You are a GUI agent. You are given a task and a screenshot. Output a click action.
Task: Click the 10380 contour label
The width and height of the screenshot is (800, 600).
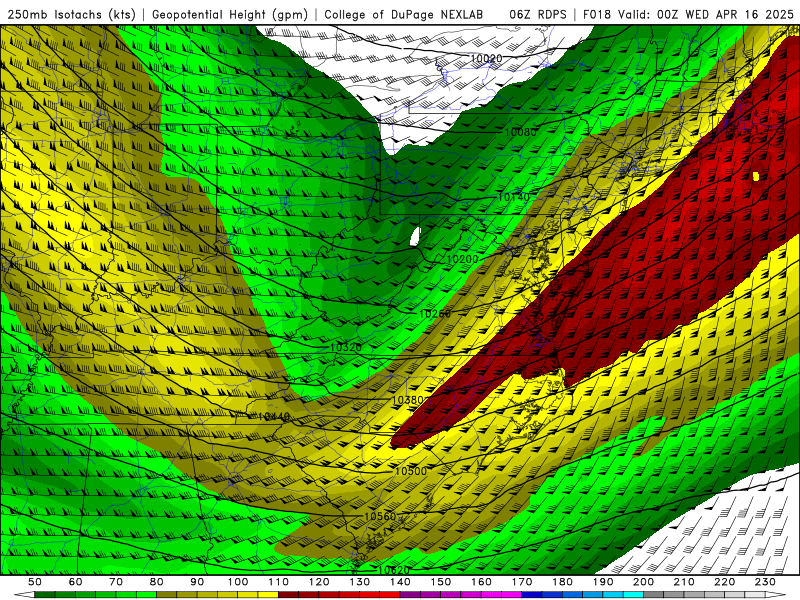point(408,400)
